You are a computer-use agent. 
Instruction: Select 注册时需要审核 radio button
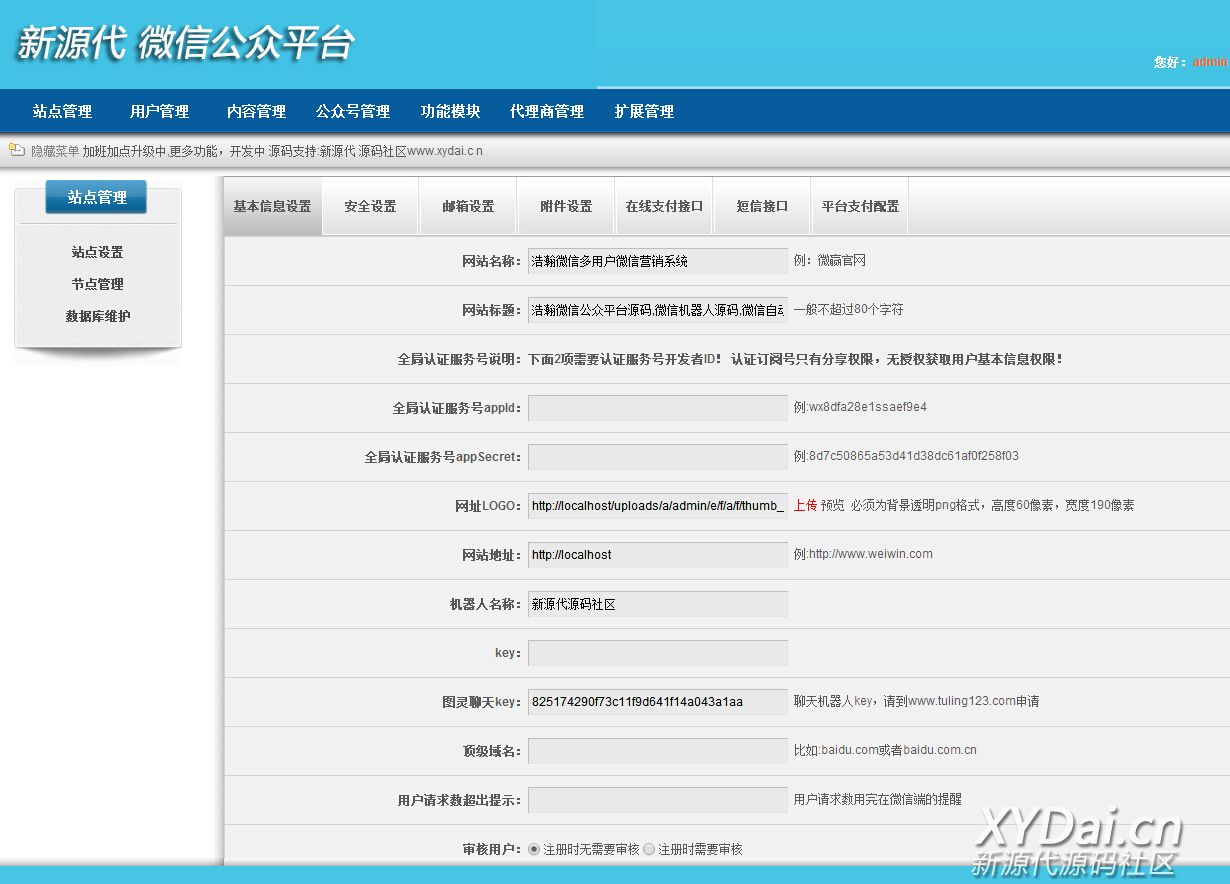pyautogui.click(x=649, y=849)
